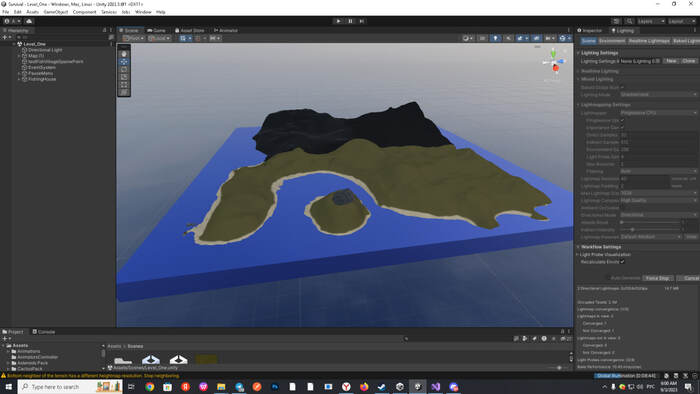This screenshot has width=700, height=394.
Task: Open the GameObject menu
Action: (56, 12)
